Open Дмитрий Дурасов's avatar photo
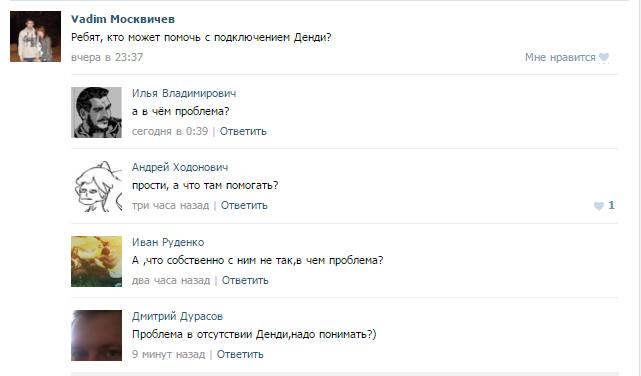This screenshot has width=641, height=376. point(96,336)
